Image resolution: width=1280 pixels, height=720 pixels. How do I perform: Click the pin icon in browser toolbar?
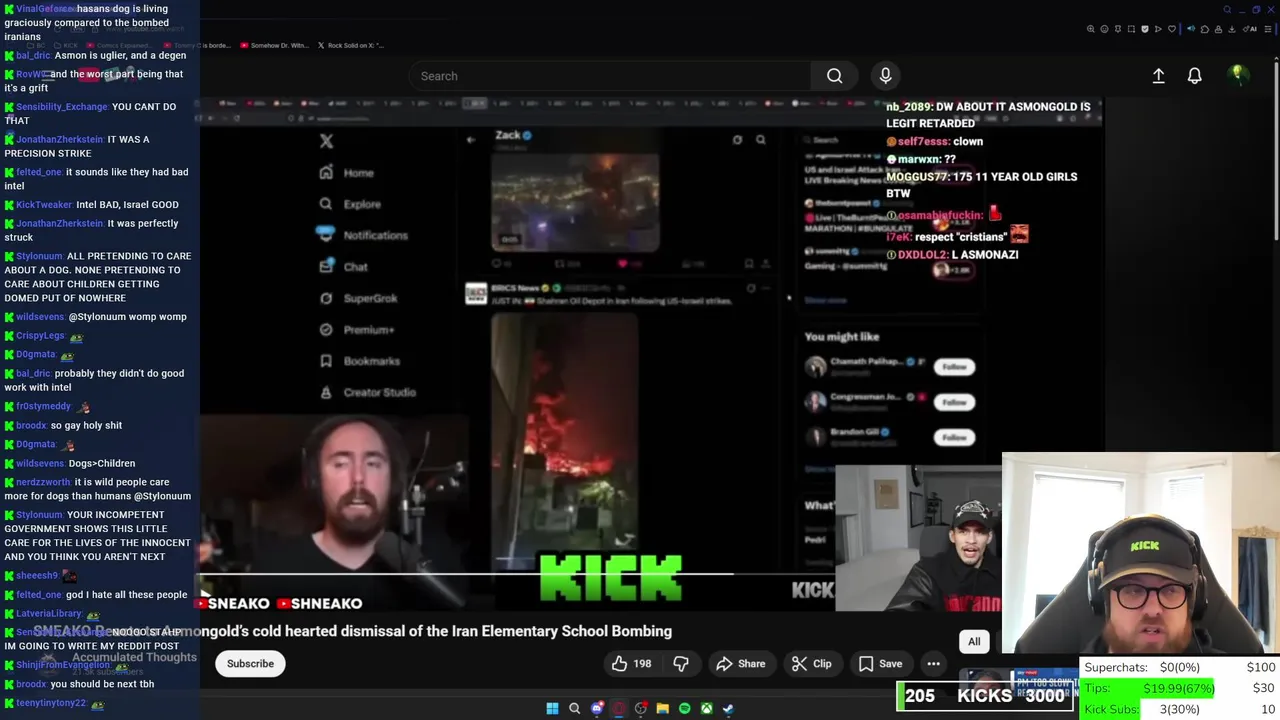click(1118, 29)
